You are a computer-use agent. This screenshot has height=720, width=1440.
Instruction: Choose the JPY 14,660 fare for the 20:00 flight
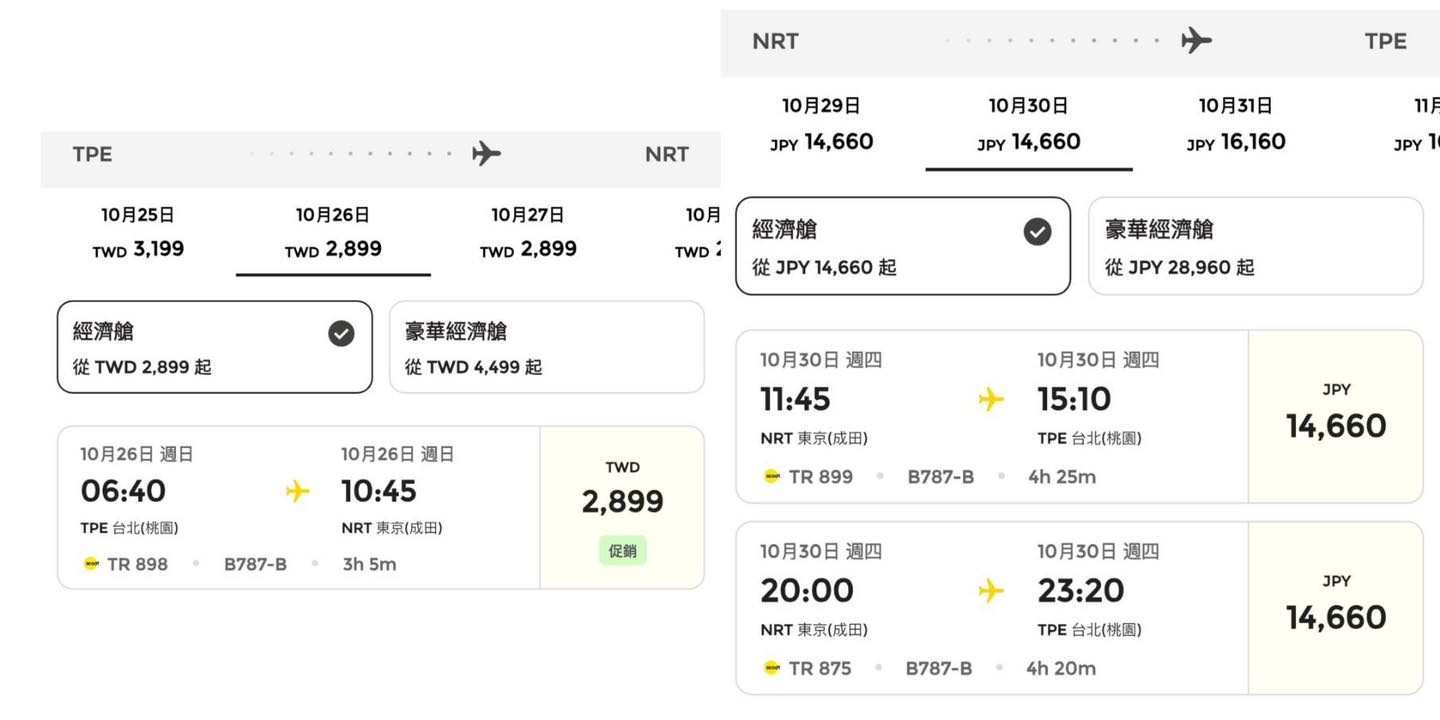pos(1335,607)
